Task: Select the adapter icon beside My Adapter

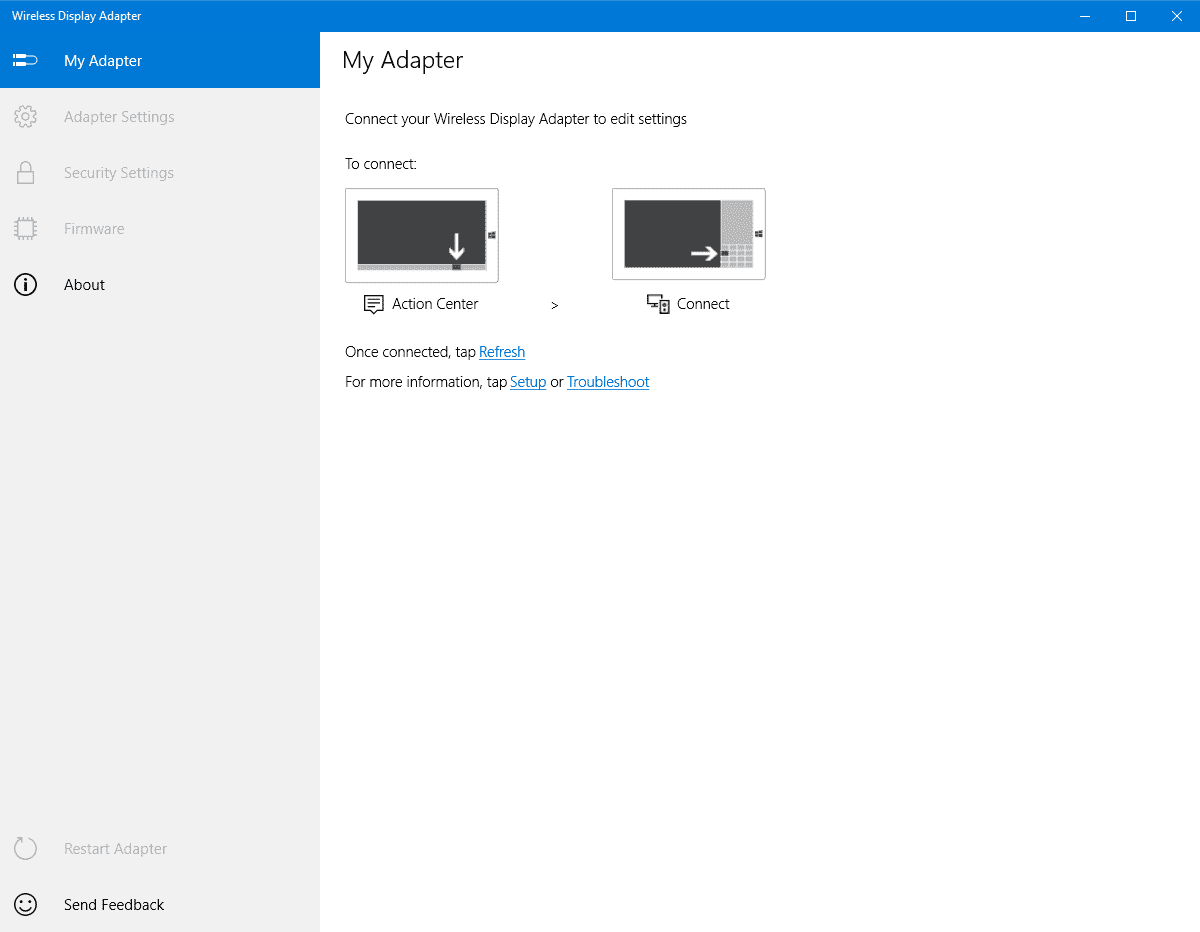Action: pyautogui.click(x=25, y=60)
